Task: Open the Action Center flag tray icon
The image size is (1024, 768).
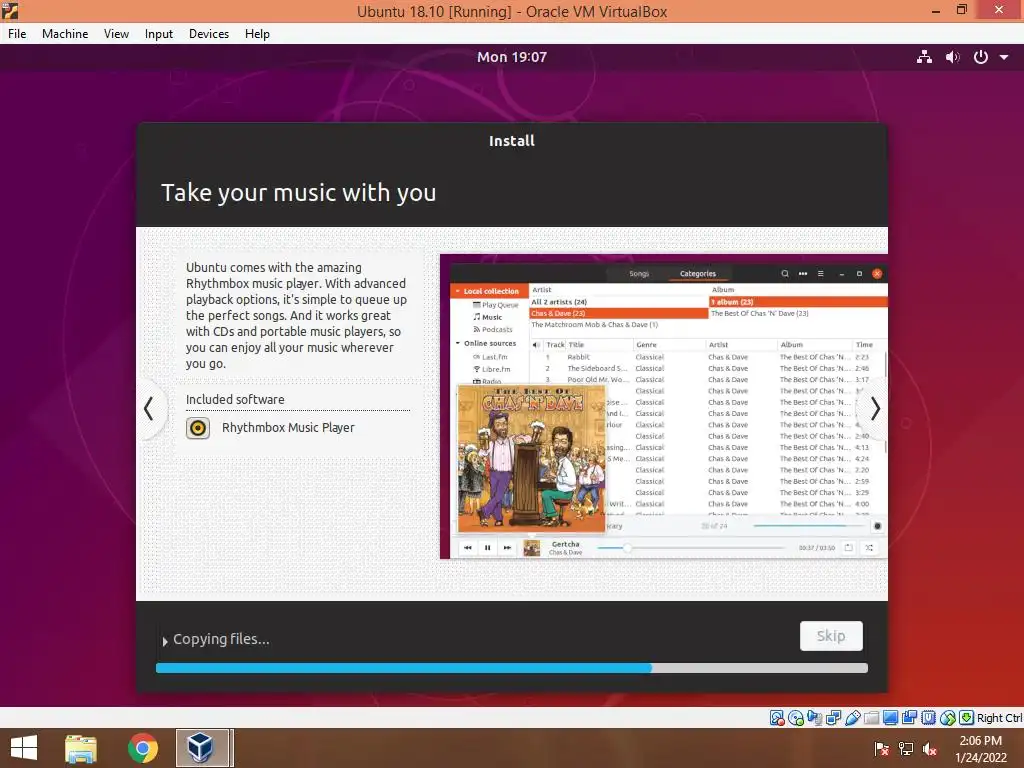Action: (882, 748)
